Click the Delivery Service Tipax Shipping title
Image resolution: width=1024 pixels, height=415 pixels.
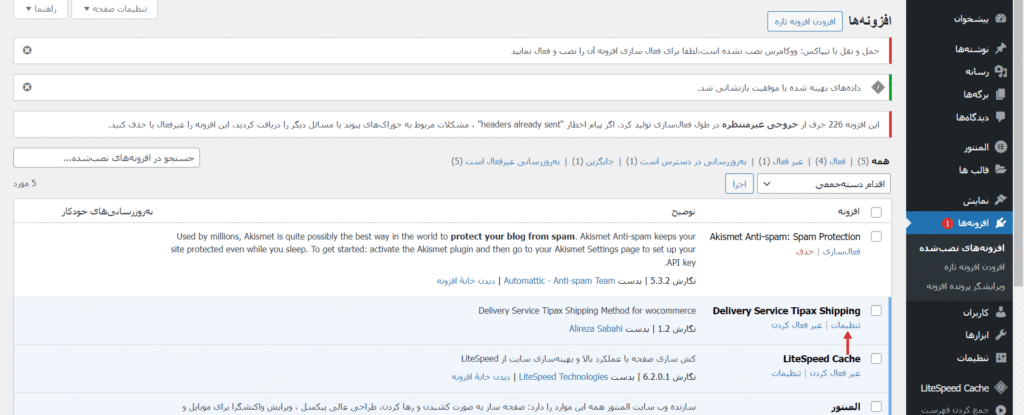point(786,310)
